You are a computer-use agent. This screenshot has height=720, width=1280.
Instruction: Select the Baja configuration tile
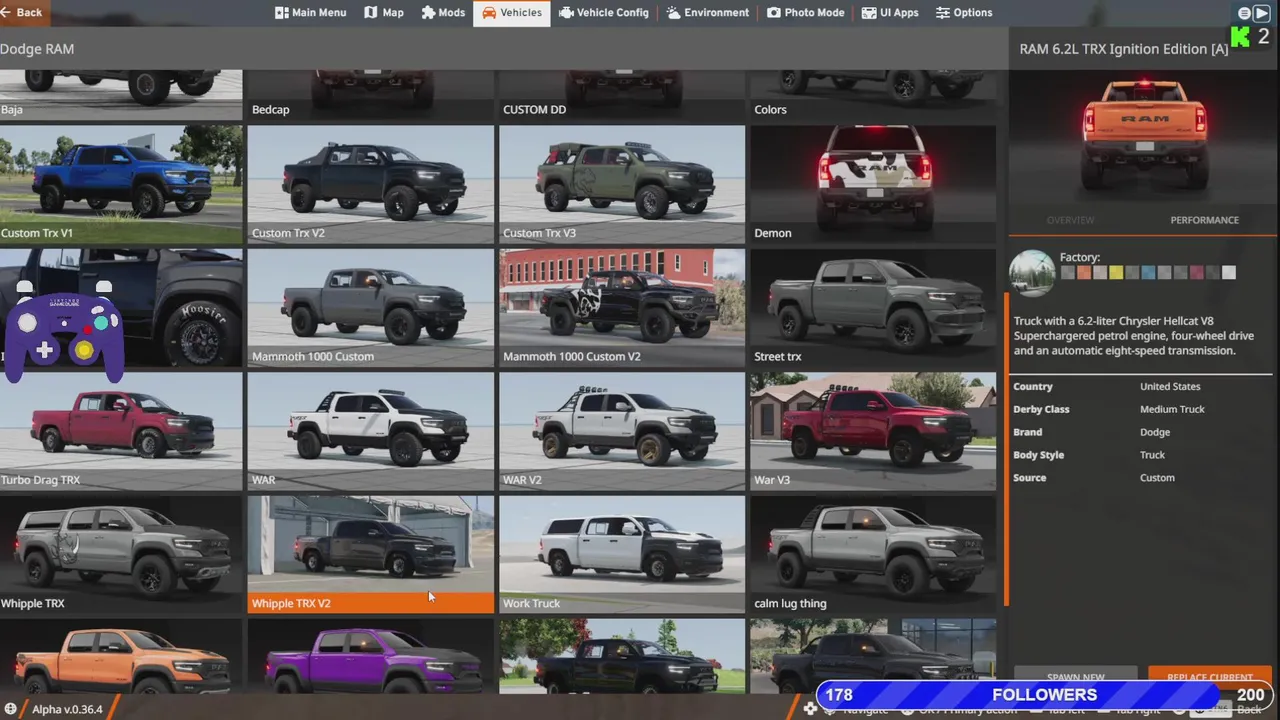click(x=121, y=95)
